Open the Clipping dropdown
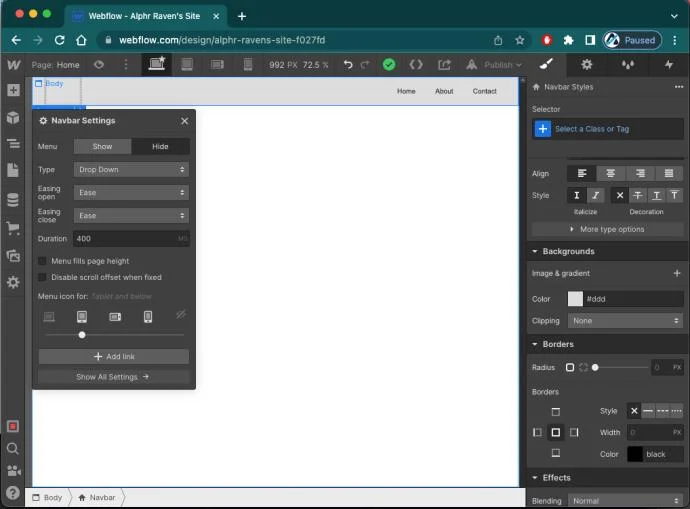The image size is (690, 509). coord(625,321)
